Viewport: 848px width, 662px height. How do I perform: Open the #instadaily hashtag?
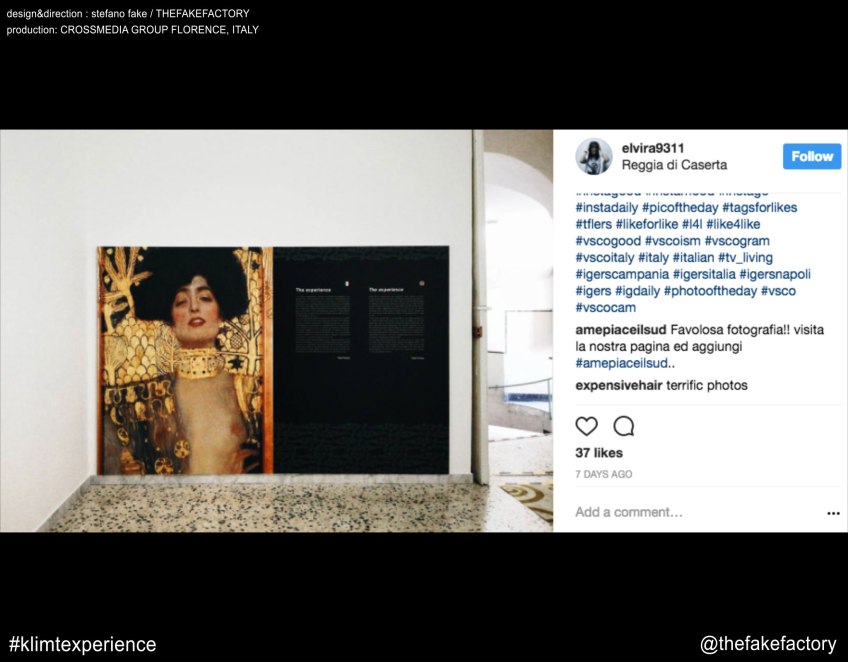tap(607, 208)
